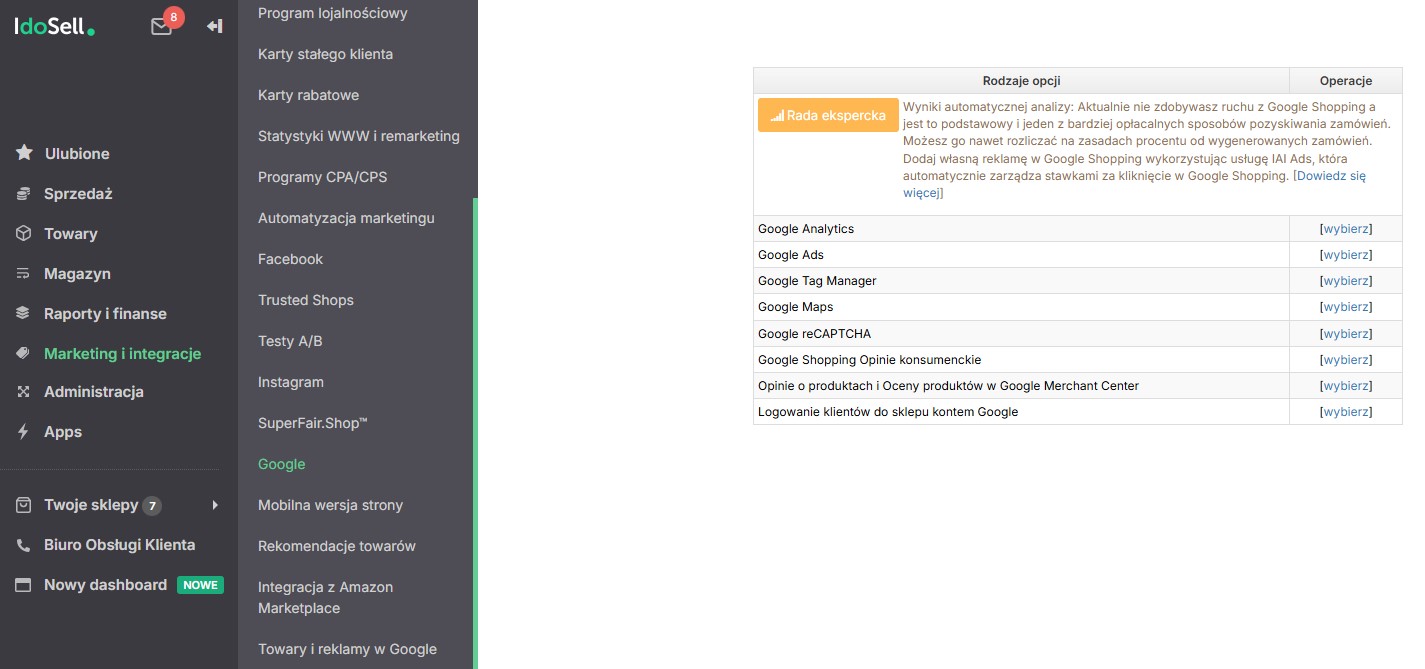Select wybierz next to Google reCAPTCHA
Screen dimensions: 1425x669
(1346, 334)
